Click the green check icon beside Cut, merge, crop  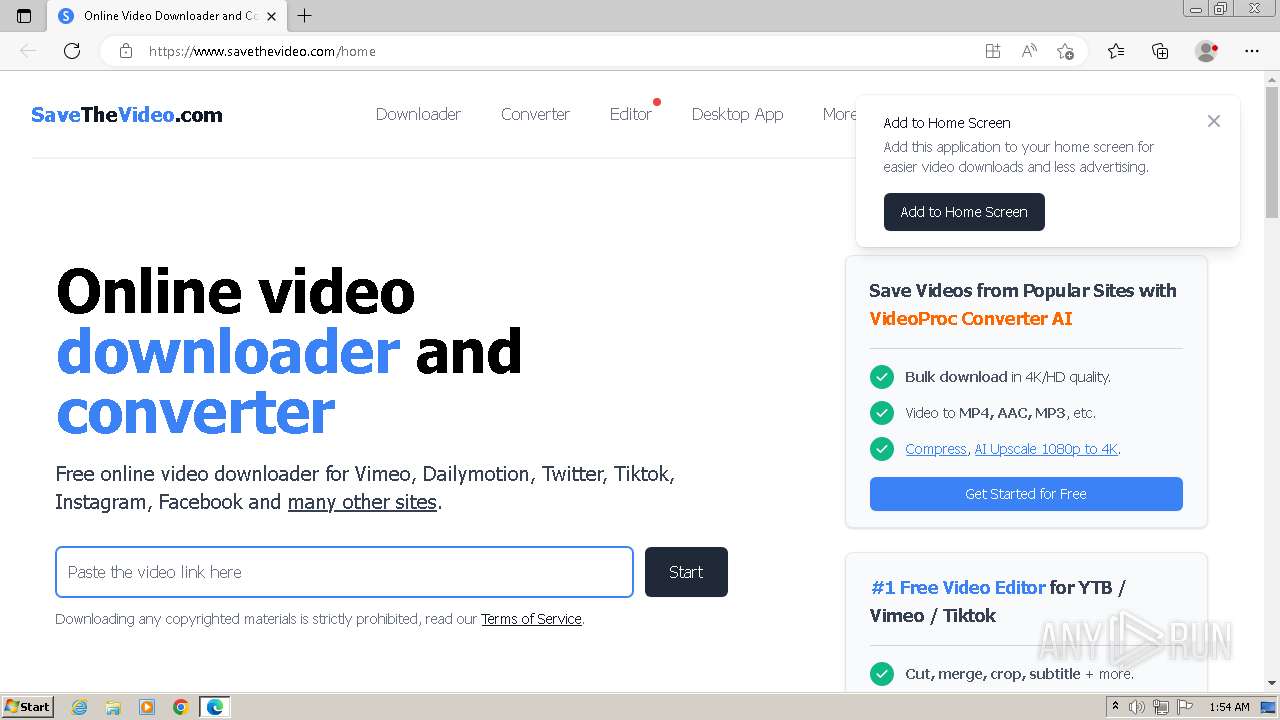(882, 674)
